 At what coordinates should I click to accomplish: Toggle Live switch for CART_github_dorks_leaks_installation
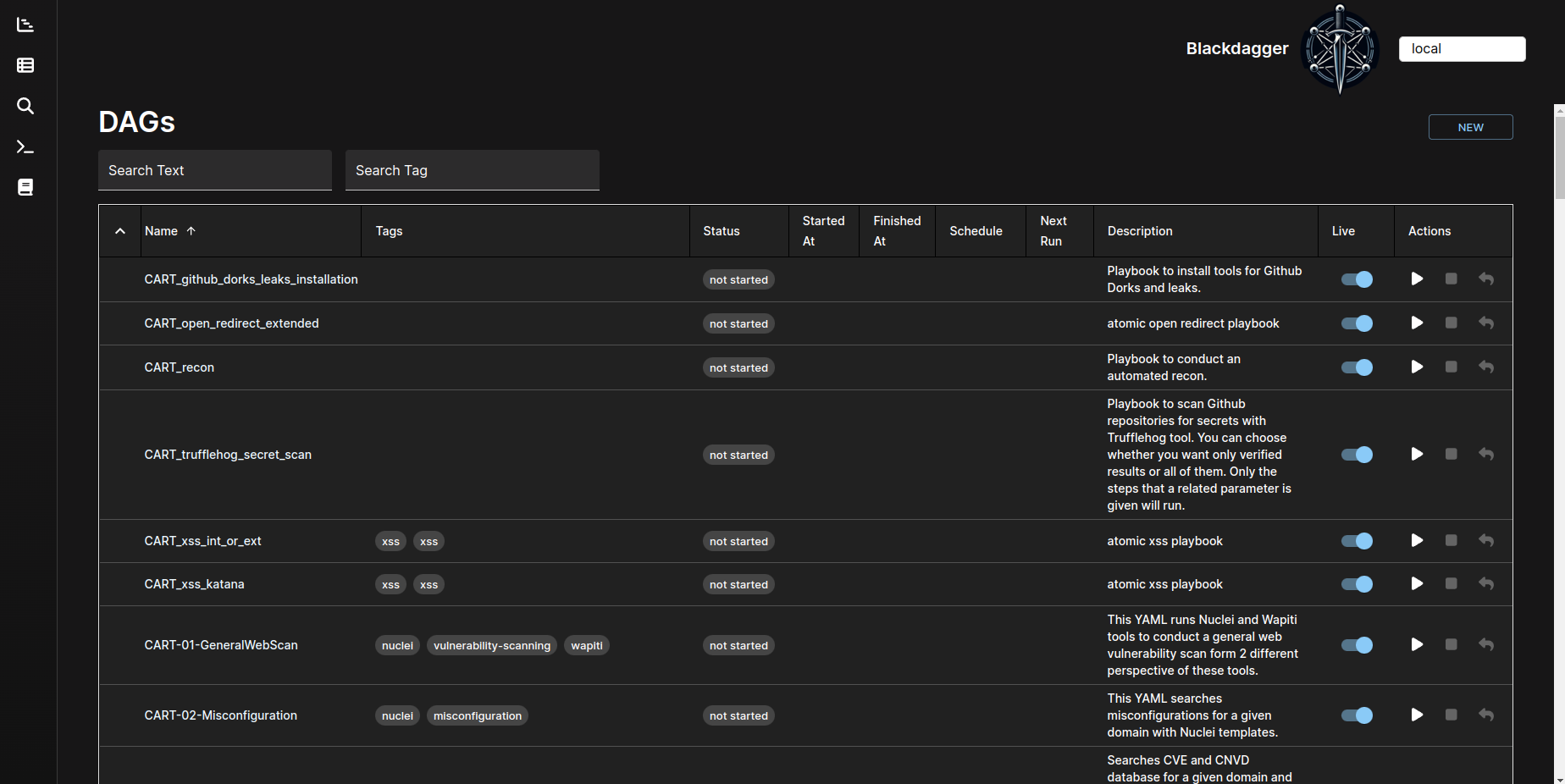[1357, 279]
